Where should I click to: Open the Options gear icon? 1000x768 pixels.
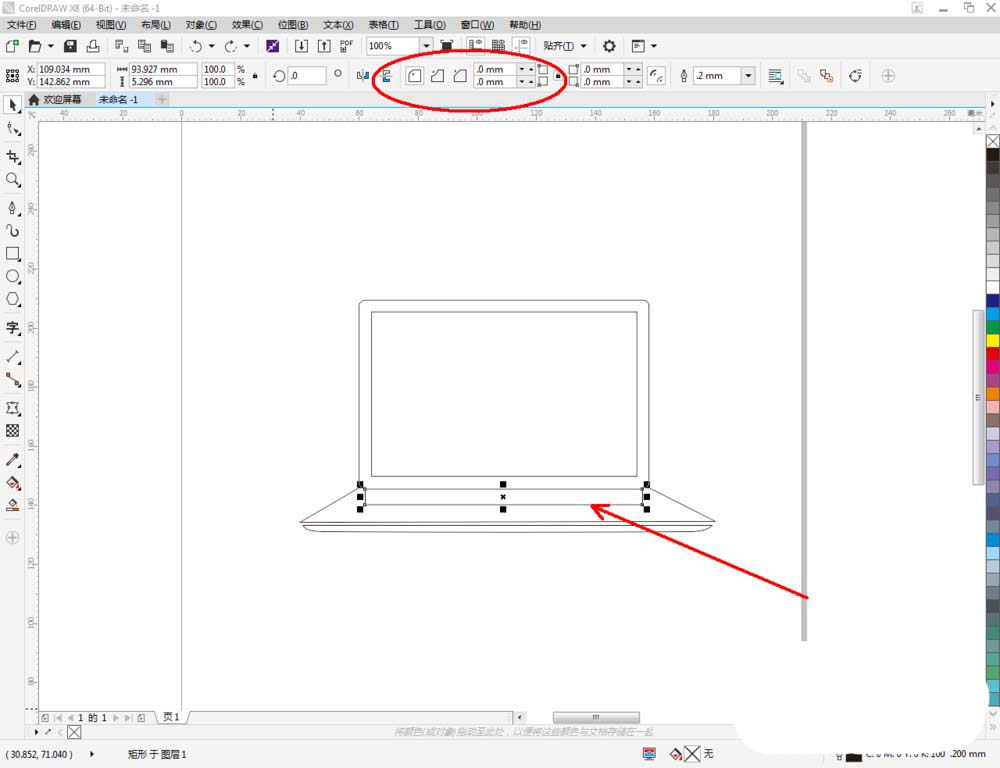pyautogui.click(x=609, y=46)
